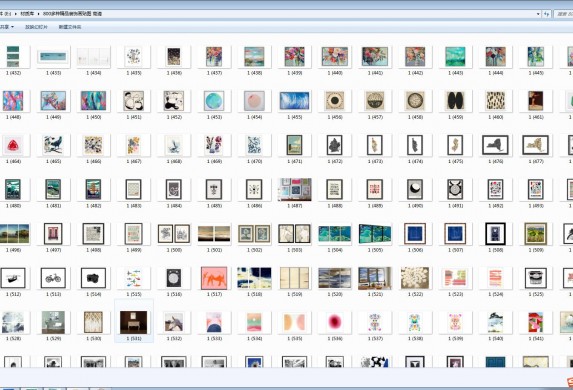Select the dark starry painting thumbnail 1 (436)
The image size is (573, 390).
pyautogui.click(x=174, y=57)
